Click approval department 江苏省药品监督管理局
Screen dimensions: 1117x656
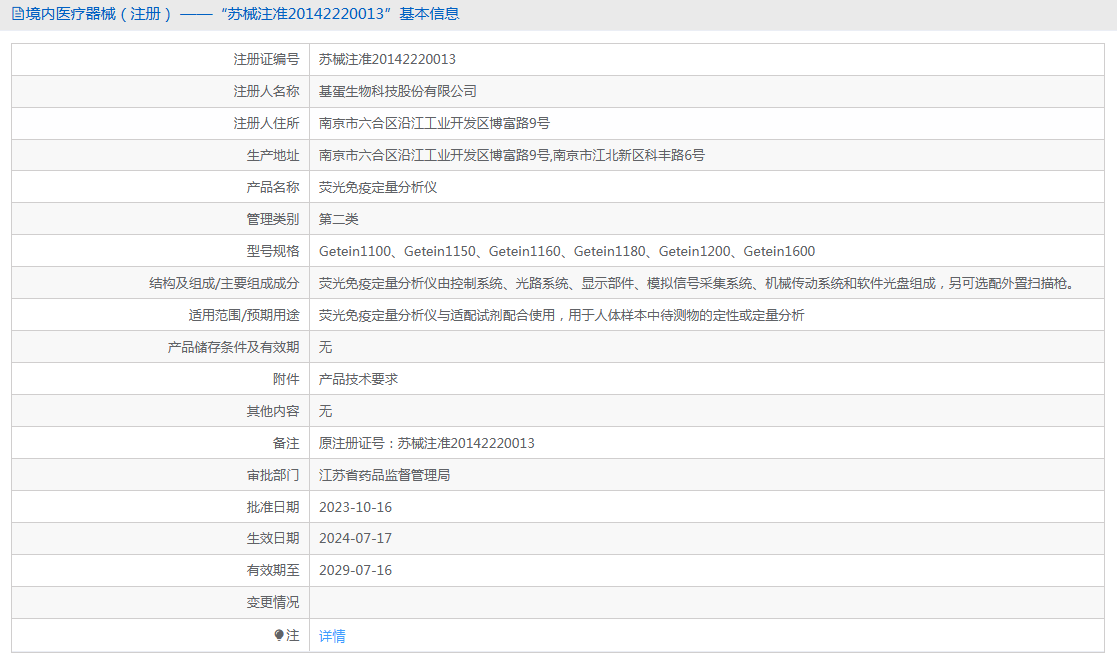384,476
